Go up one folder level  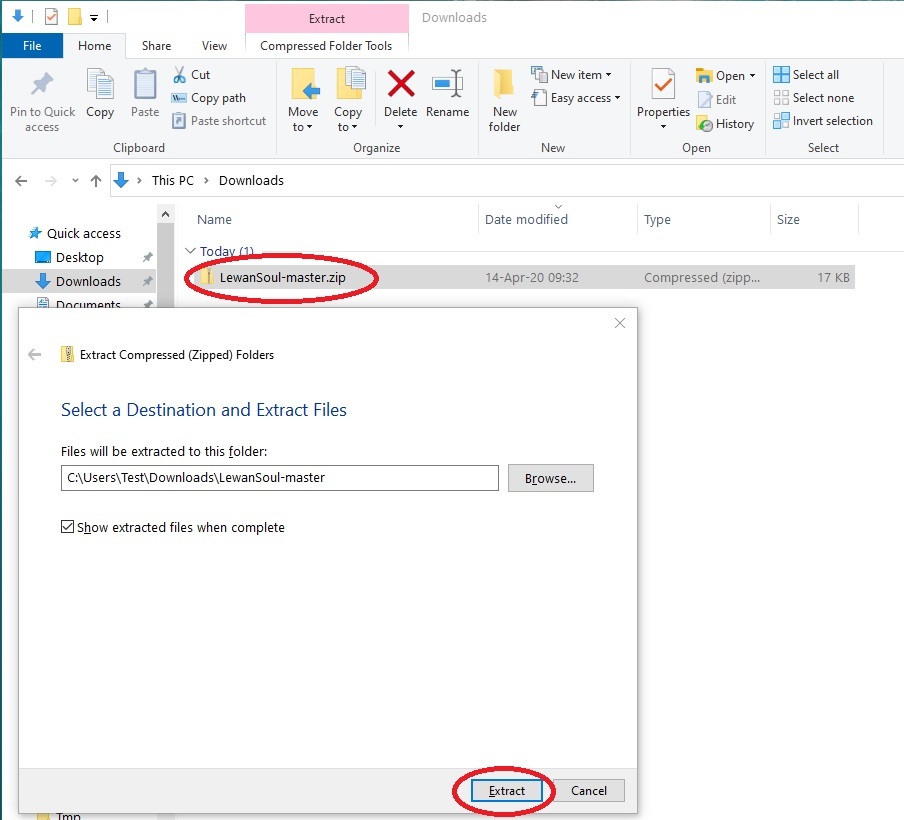[96, 181]
